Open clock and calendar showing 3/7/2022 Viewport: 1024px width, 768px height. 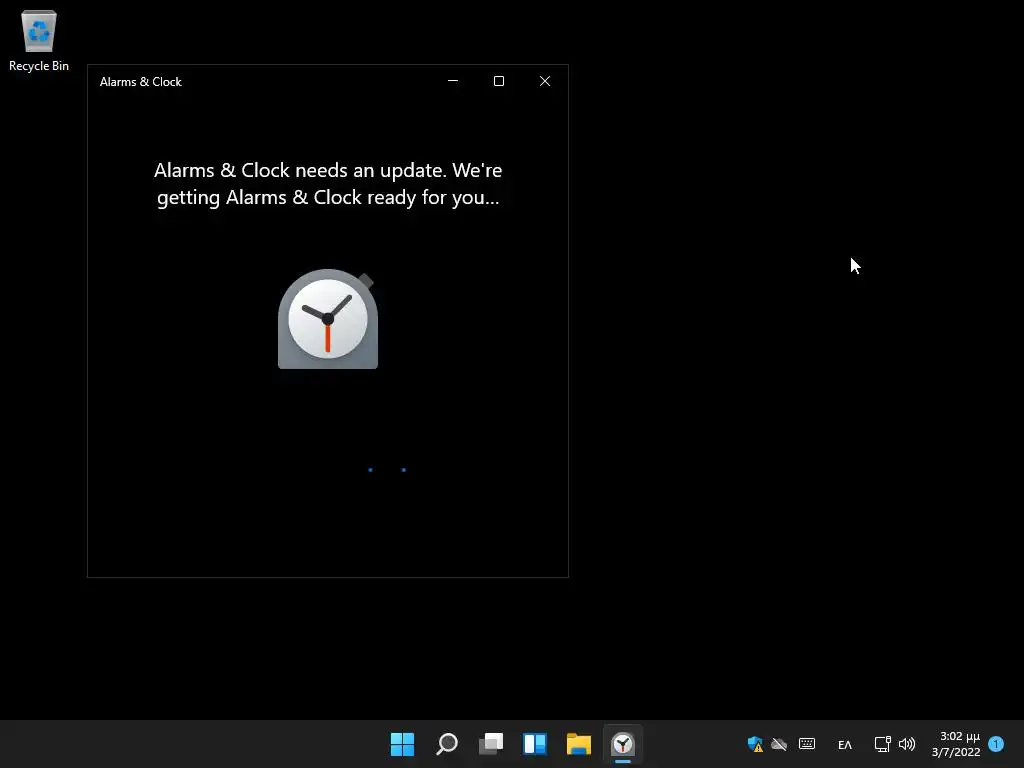point(956,744)
